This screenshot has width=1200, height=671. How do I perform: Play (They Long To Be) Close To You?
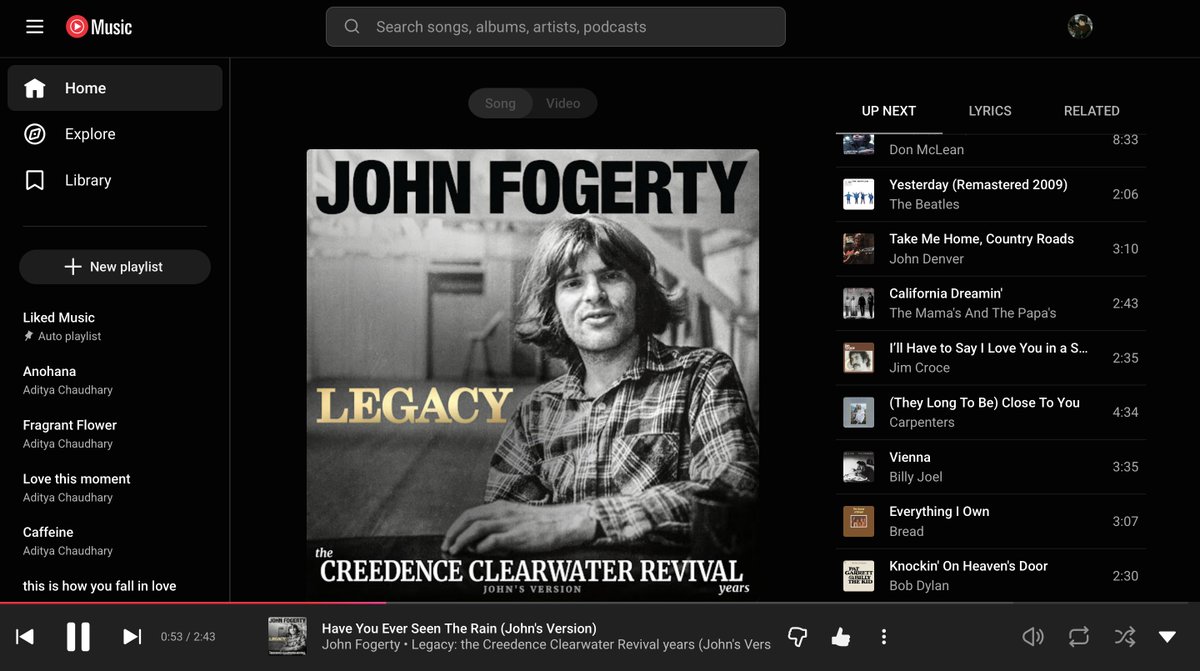[991, 412]
